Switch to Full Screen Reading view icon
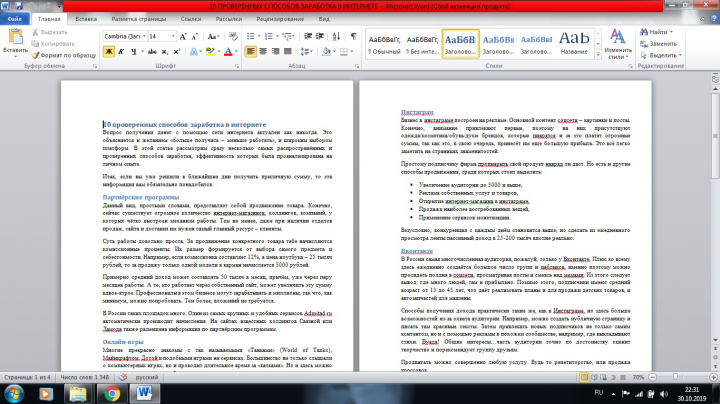 594,377
